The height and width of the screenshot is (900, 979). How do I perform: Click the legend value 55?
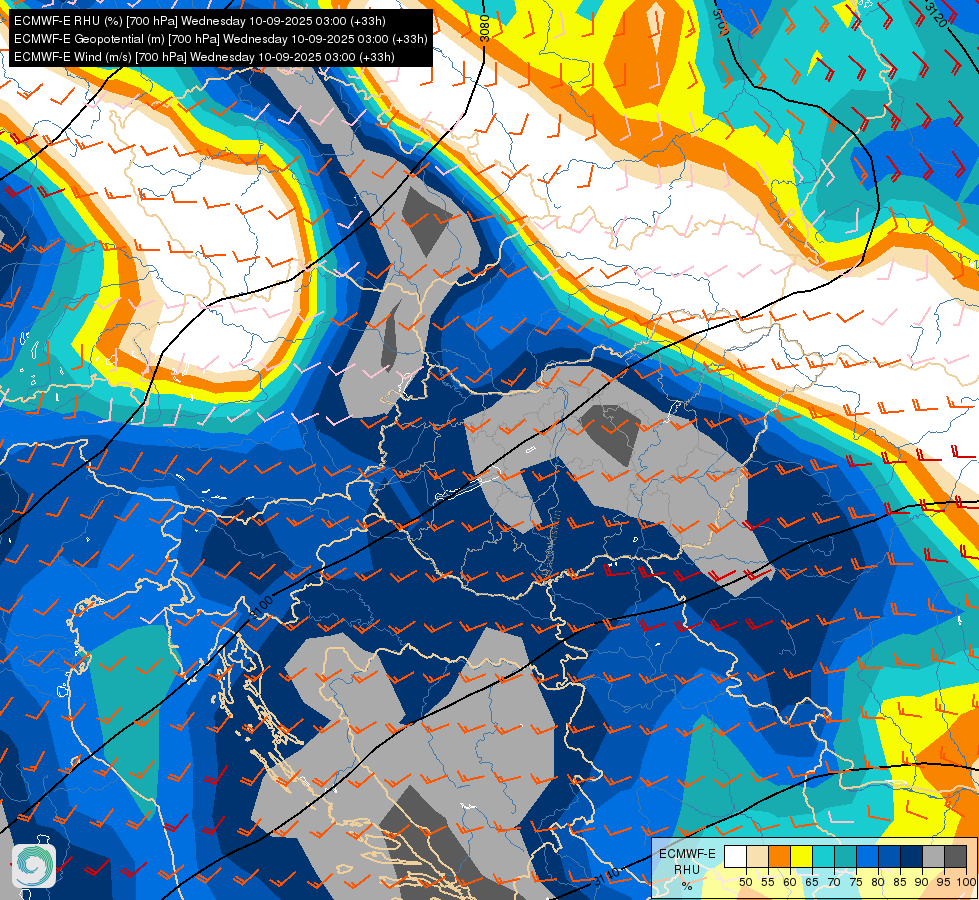click(768, 882)
